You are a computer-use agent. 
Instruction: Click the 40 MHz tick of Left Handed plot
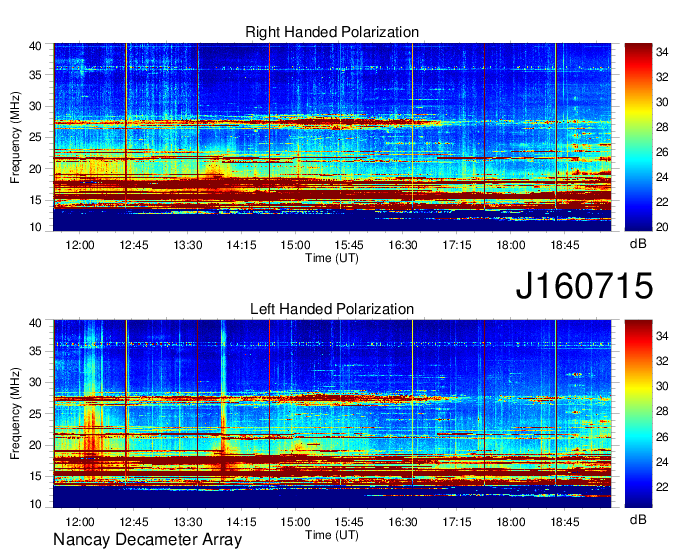pyautogui.click(x=35, y=323)
